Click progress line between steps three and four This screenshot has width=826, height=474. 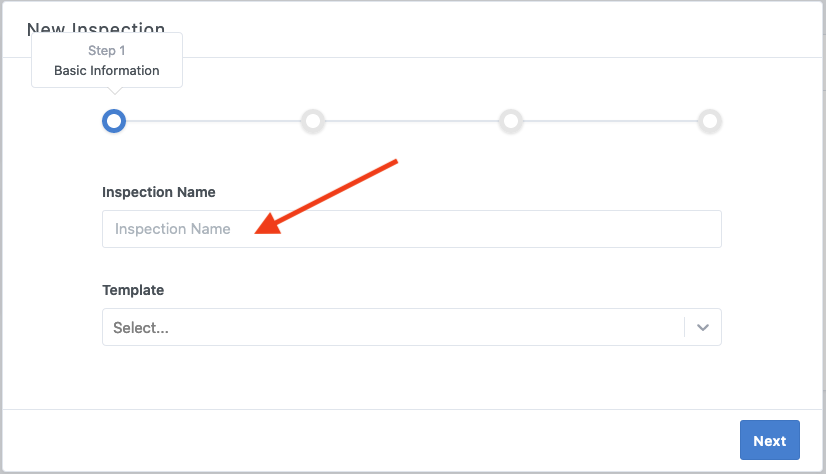click(x=610, y=121)
